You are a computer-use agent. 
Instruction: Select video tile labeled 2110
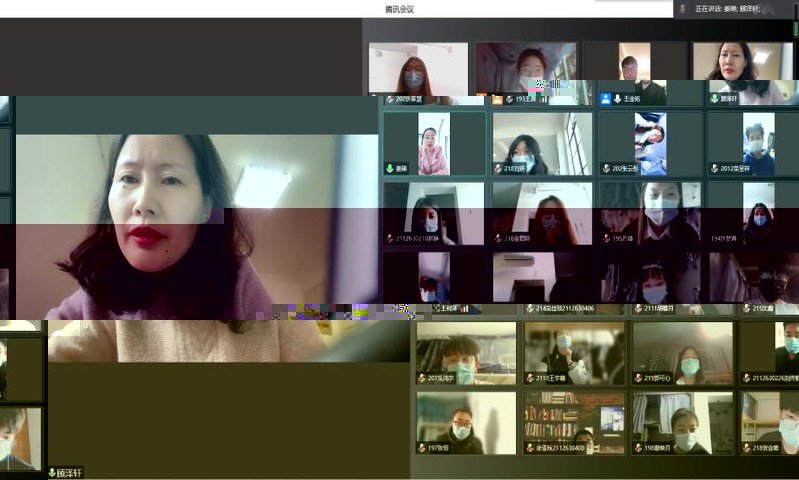(x=574, y=353)
